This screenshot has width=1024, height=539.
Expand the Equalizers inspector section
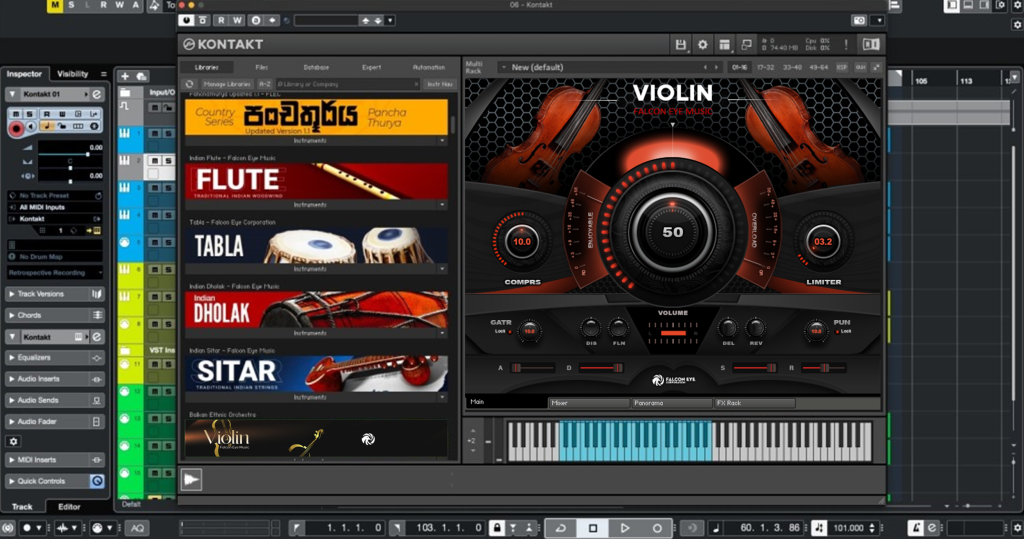pyautogui.click(x=55, y=357)
